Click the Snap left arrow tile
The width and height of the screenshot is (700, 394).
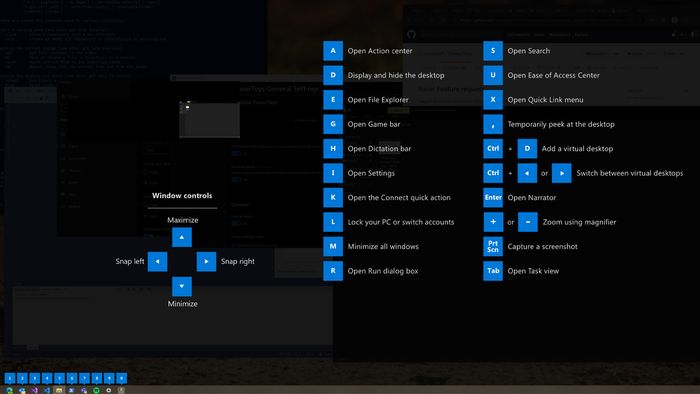click(157, 261)
